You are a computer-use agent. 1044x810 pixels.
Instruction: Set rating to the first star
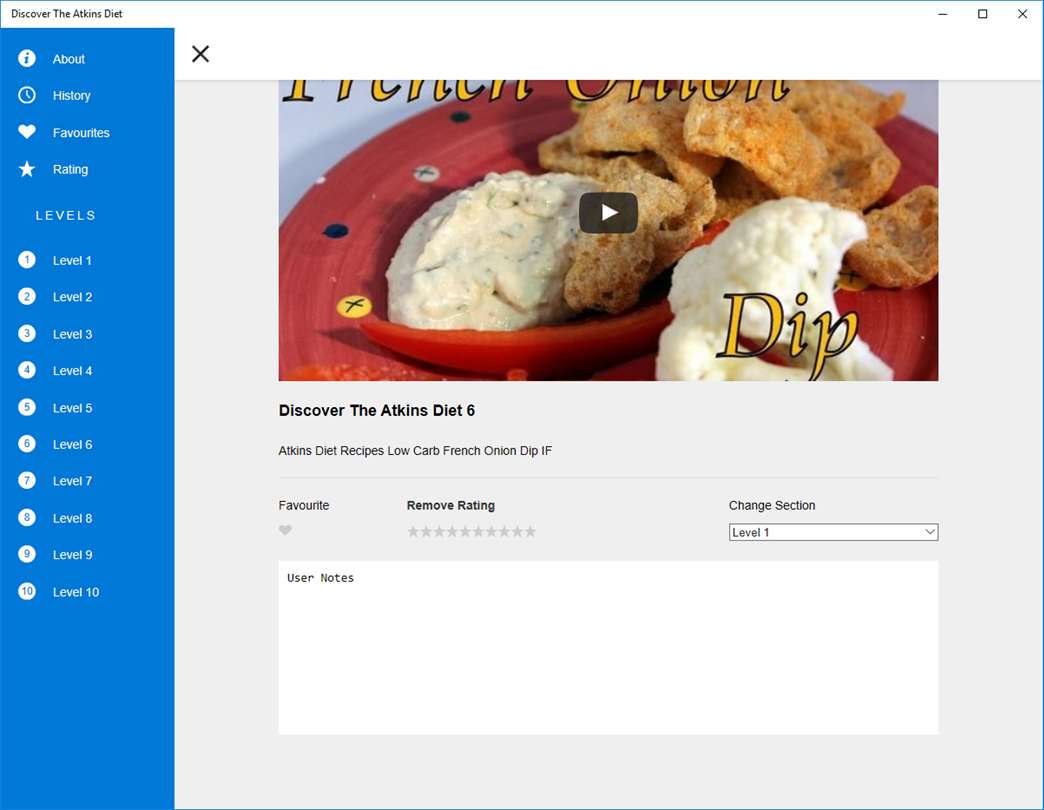[413, 531]
